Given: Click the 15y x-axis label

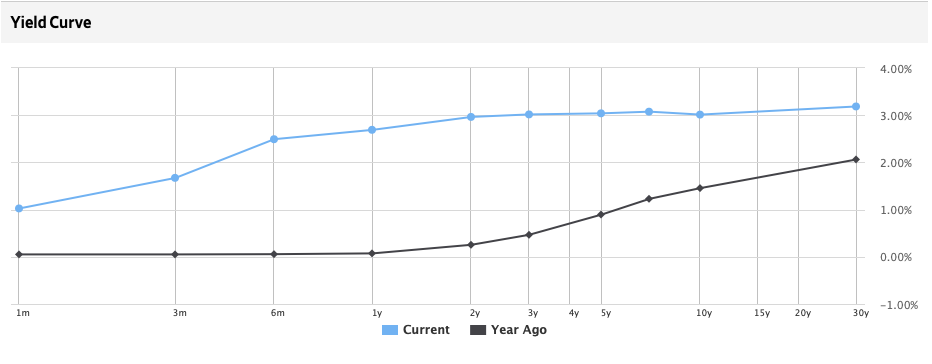Looking at the screenshot, I should [762, 313].
